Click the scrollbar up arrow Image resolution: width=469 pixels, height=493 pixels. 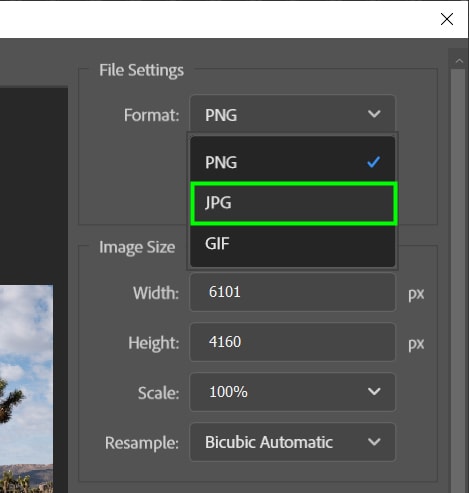(459, 61)
